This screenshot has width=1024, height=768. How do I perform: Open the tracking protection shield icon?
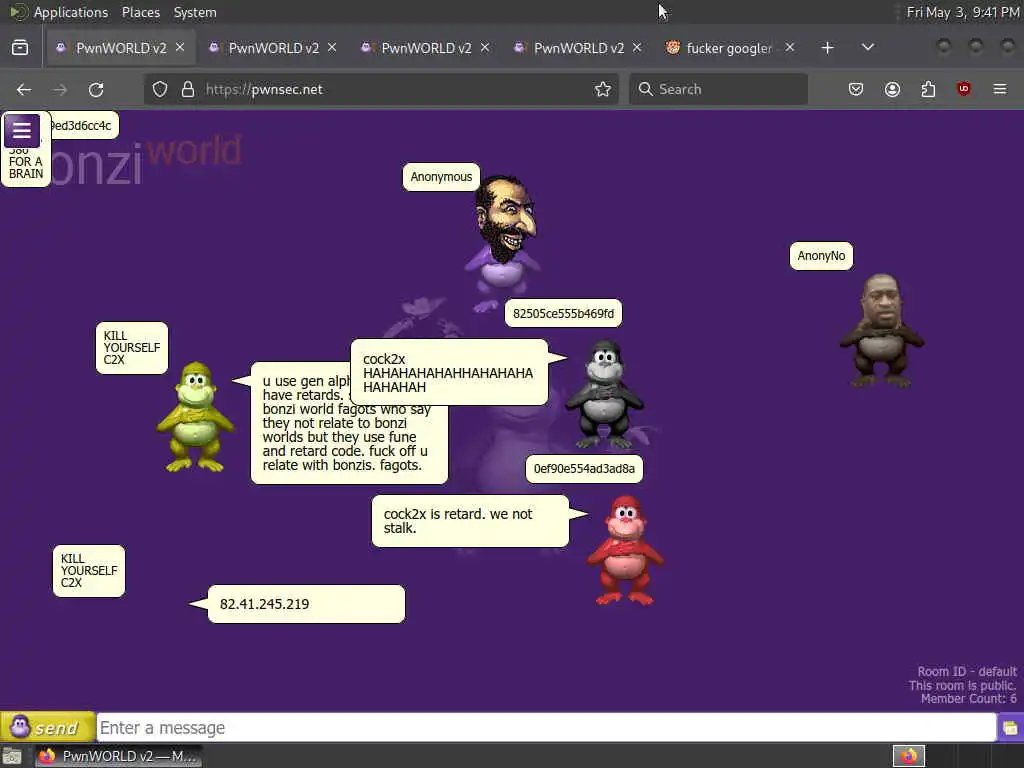(x=160, y=89)
